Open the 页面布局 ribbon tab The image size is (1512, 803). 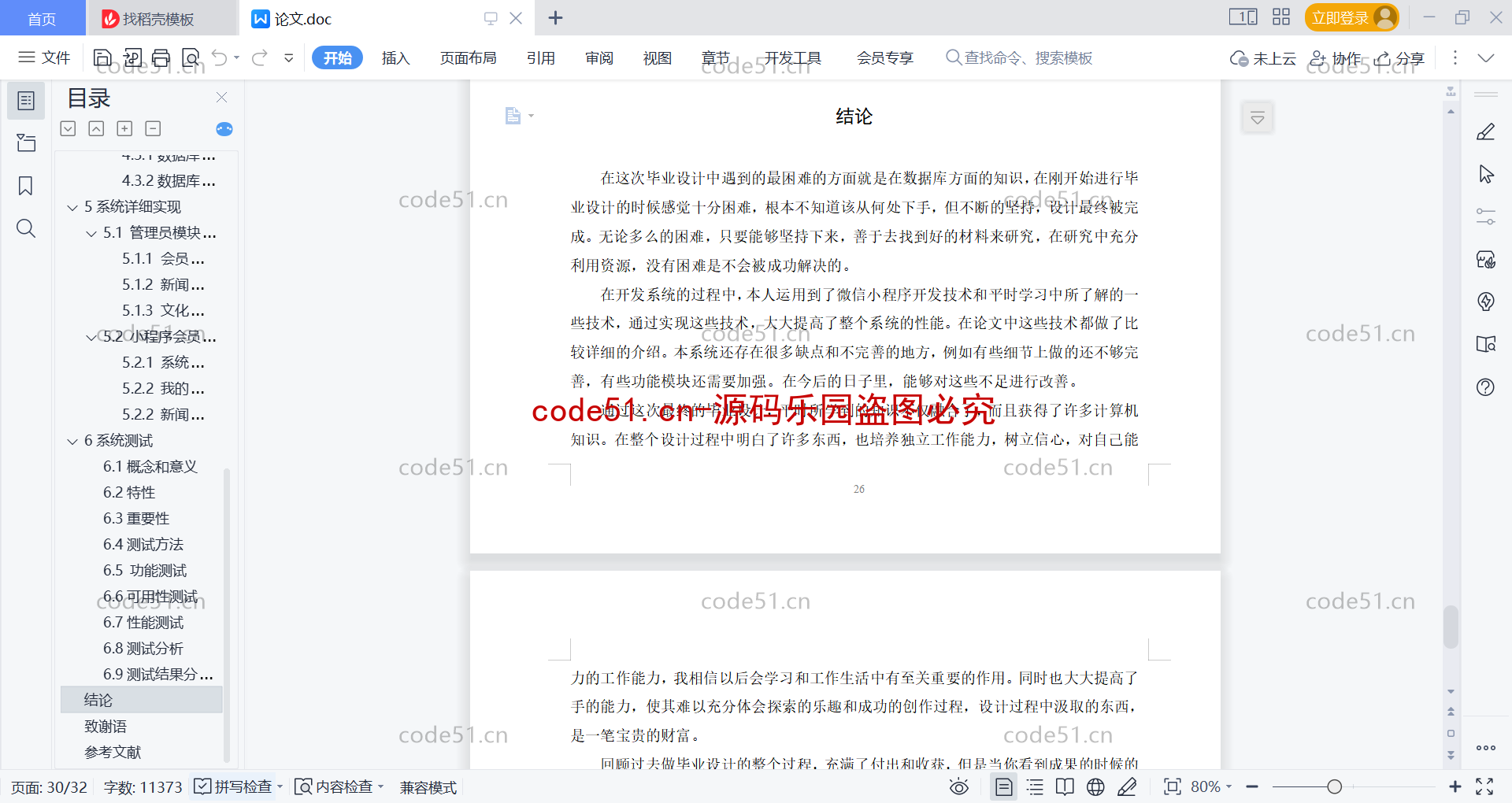click(468, 57)
